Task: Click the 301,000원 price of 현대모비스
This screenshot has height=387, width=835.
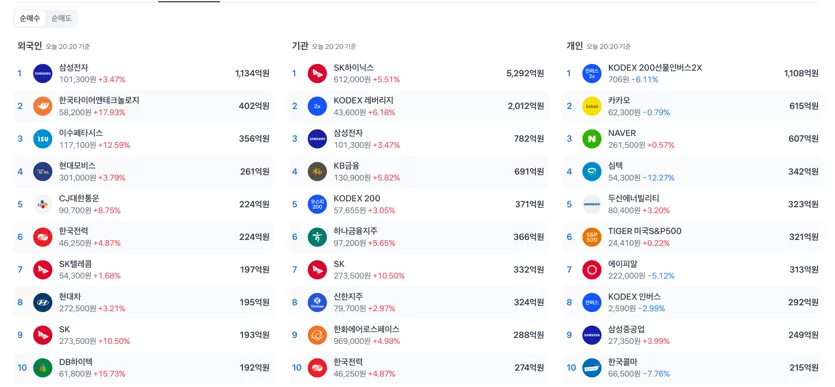Action: click(77, 178)
